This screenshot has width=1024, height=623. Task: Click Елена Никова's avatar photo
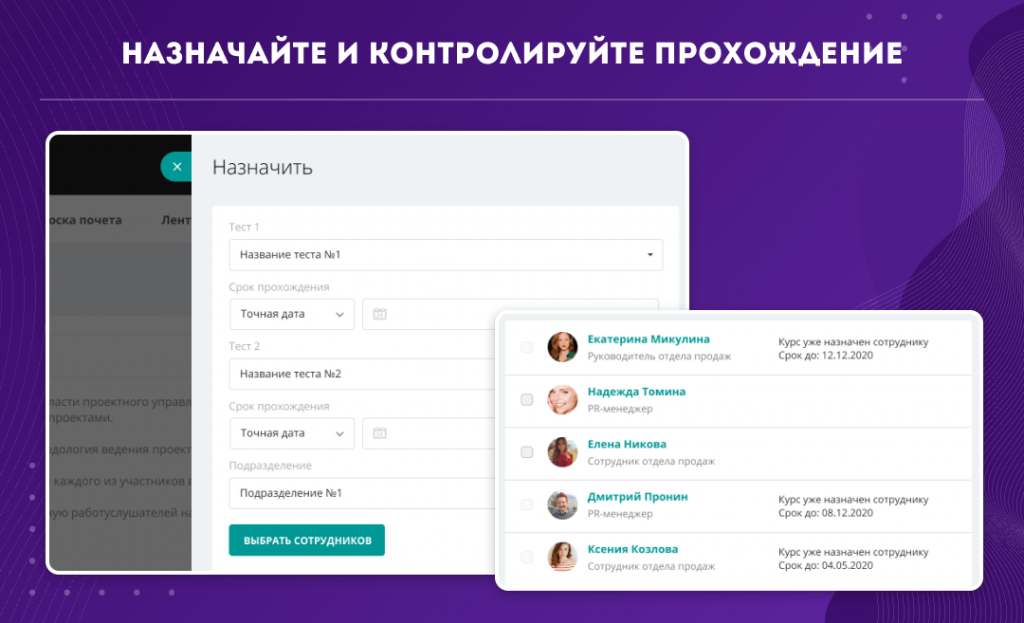pyautogui.click(x=563, y=452)
